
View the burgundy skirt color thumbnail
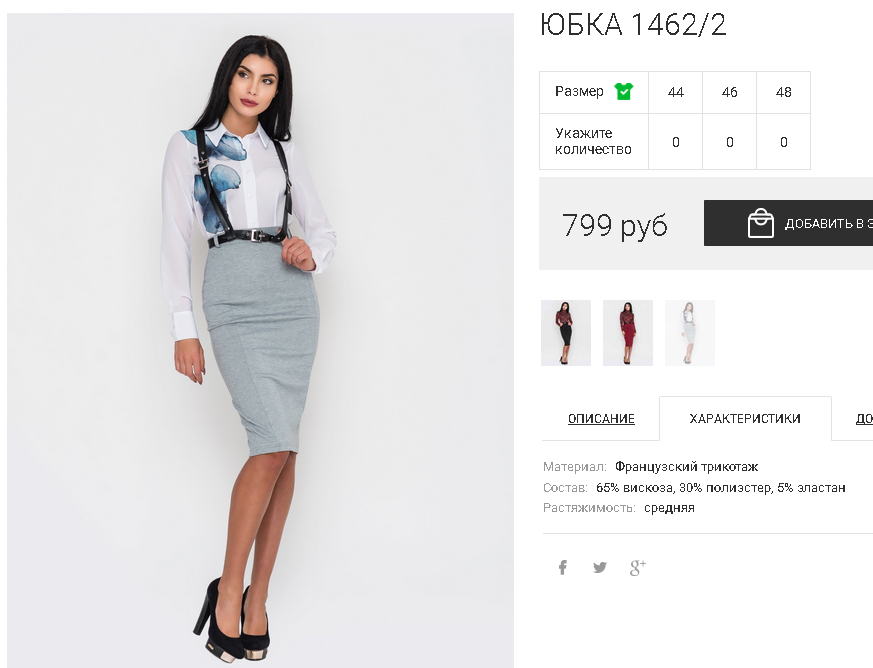coord(627,333)
